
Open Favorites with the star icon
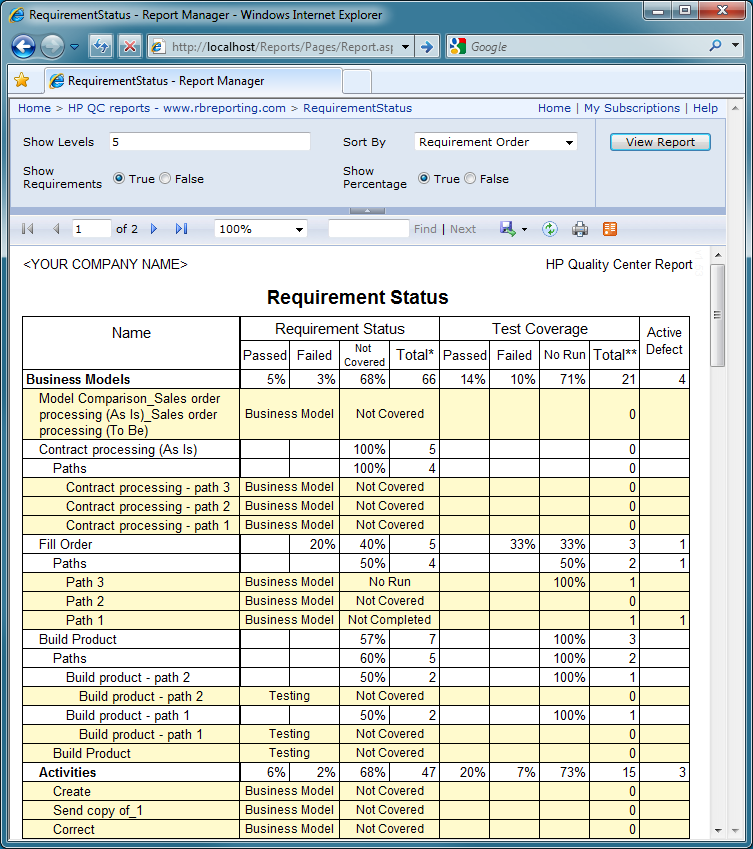(x=22, y=81)
